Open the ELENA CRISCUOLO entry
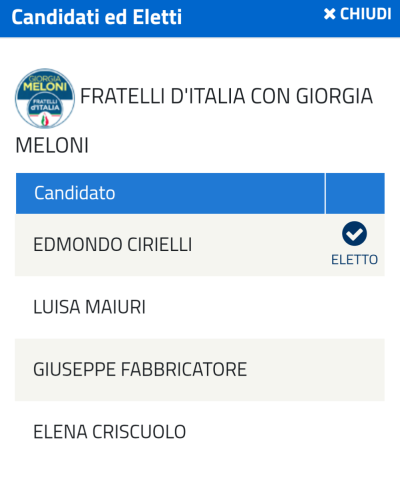This screenshot has height=480, width=400. coord(110,432)
